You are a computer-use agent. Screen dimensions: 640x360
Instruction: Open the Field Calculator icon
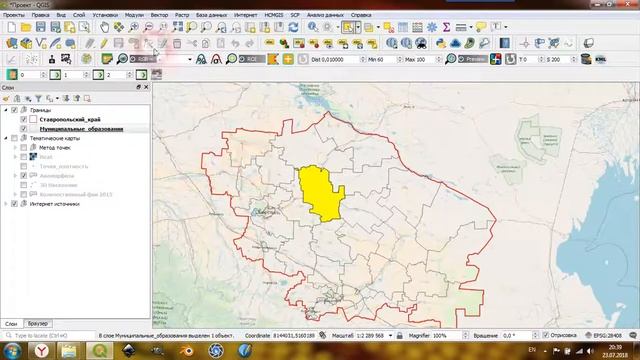tap(417, 27)
